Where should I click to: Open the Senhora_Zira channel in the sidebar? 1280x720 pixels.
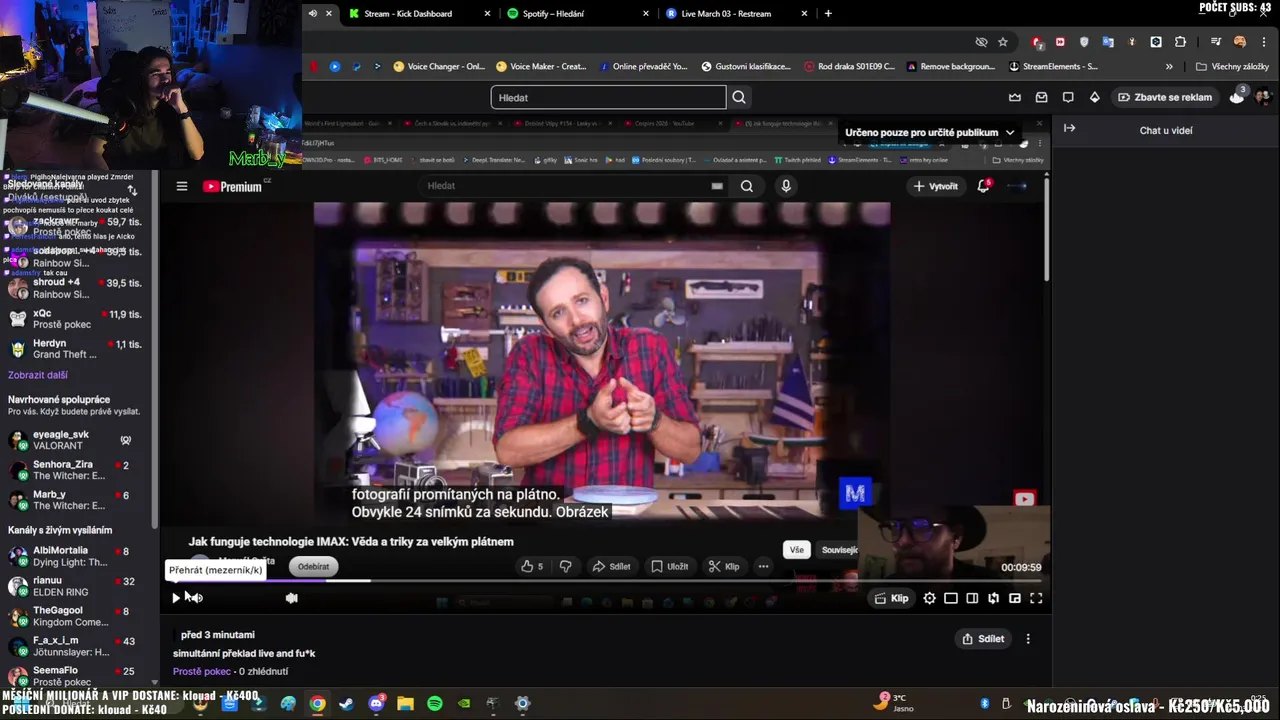click(76, 471)
